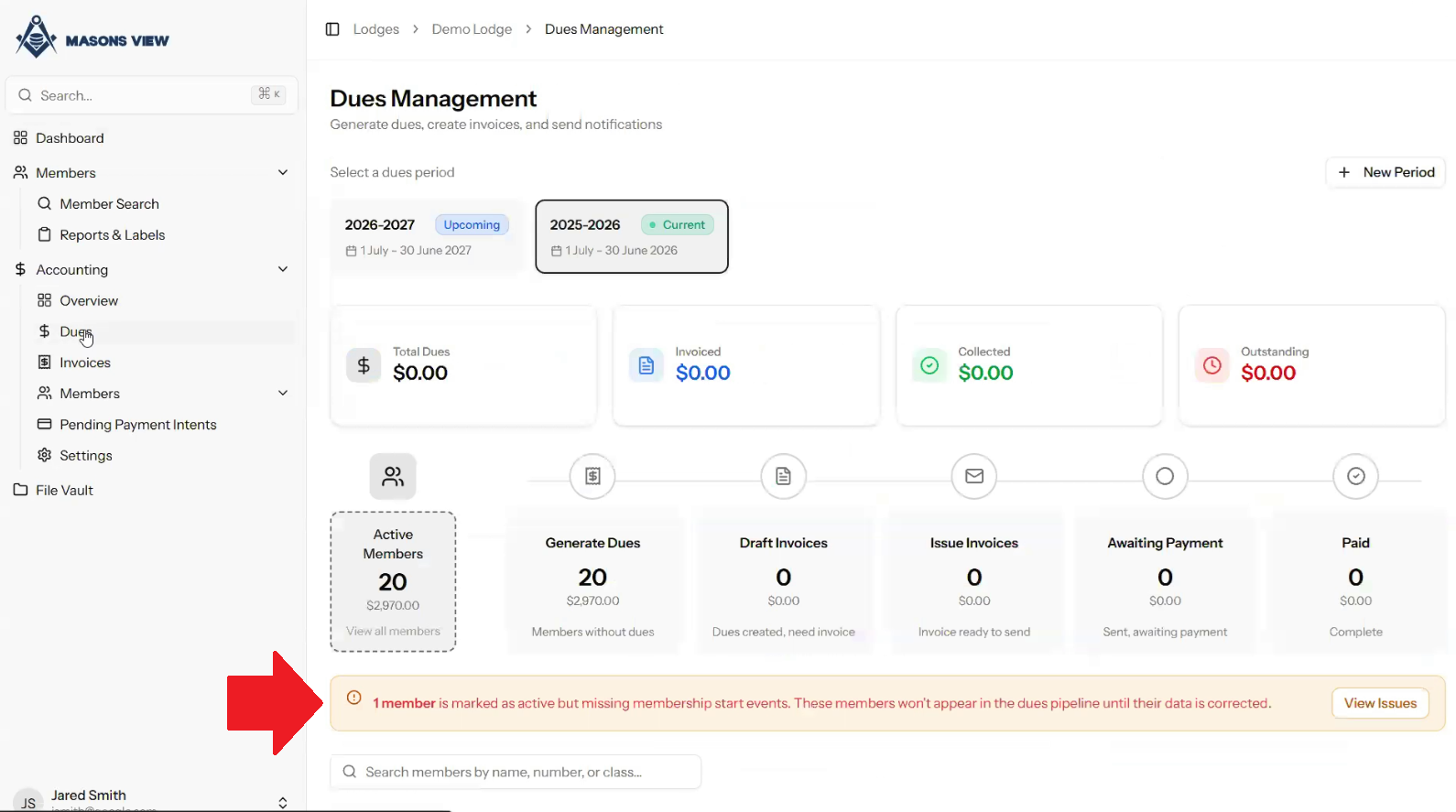Click the Outstanding clock icon
This screenshot has width=1456, height=812.
pos(1212,365)
